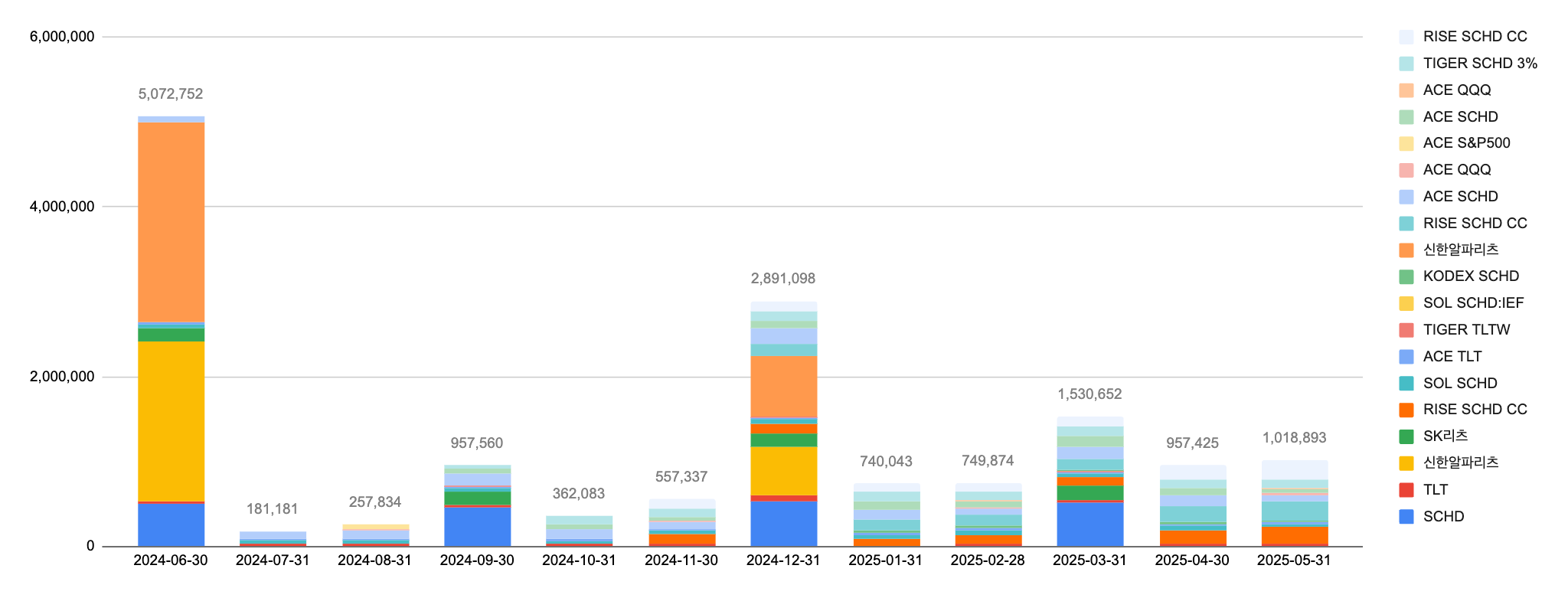Click the blue segment of the 2025-03-31 bar

[1089, 524]
